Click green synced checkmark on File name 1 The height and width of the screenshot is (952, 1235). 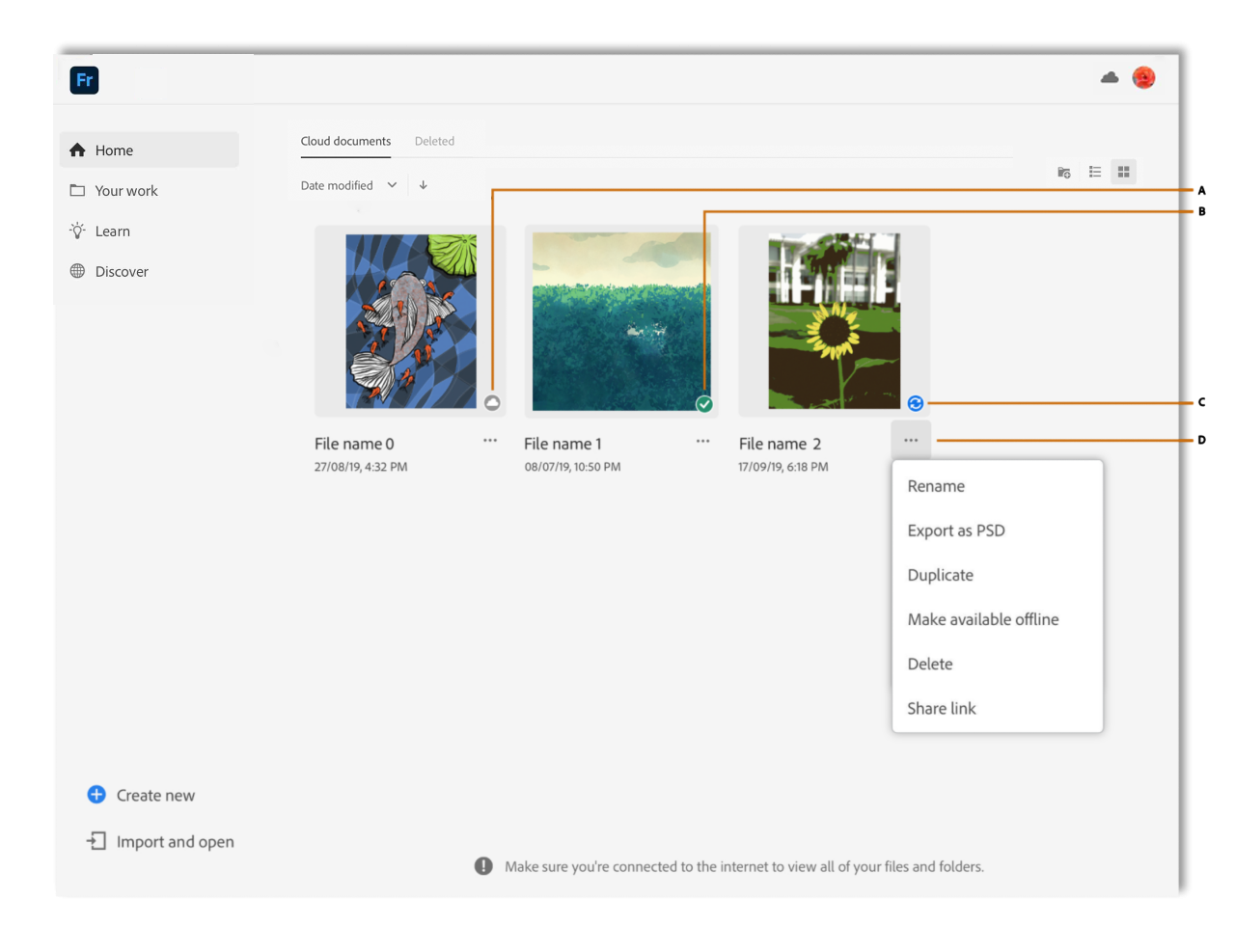[x=704, y=404]
